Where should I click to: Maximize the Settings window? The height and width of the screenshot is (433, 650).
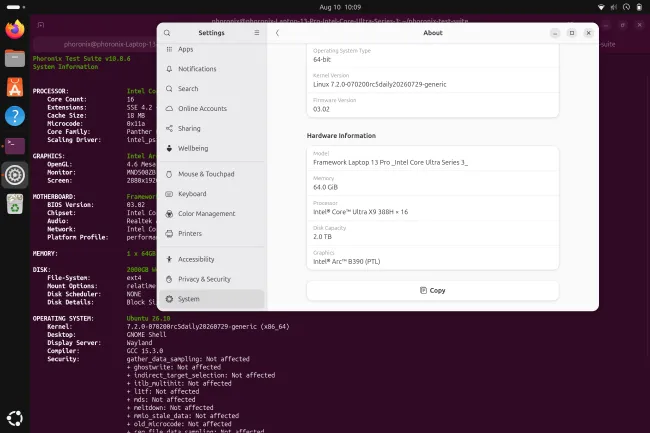(x=572, y=33)
